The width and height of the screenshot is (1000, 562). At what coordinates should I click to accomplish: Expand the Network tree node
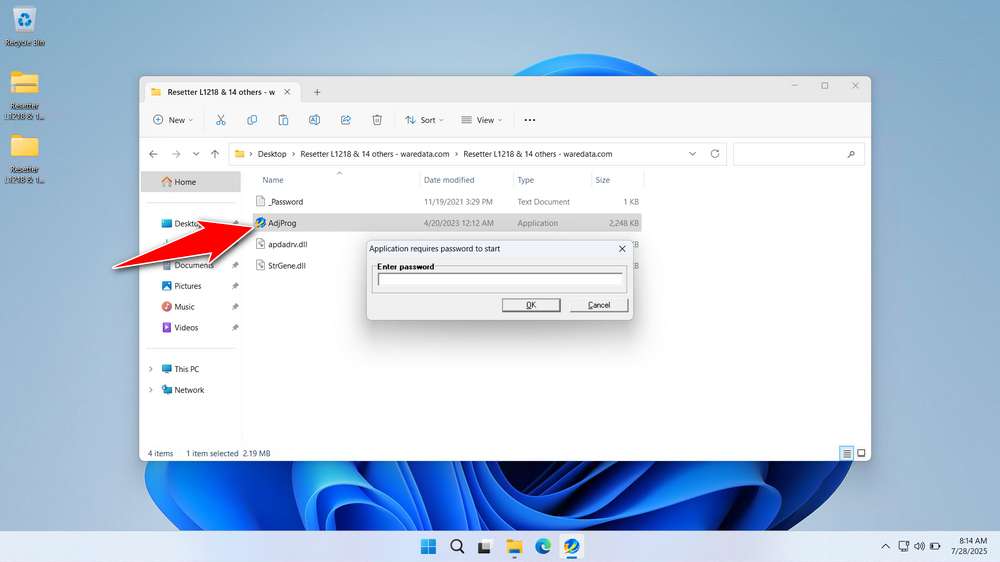(151, 390)
